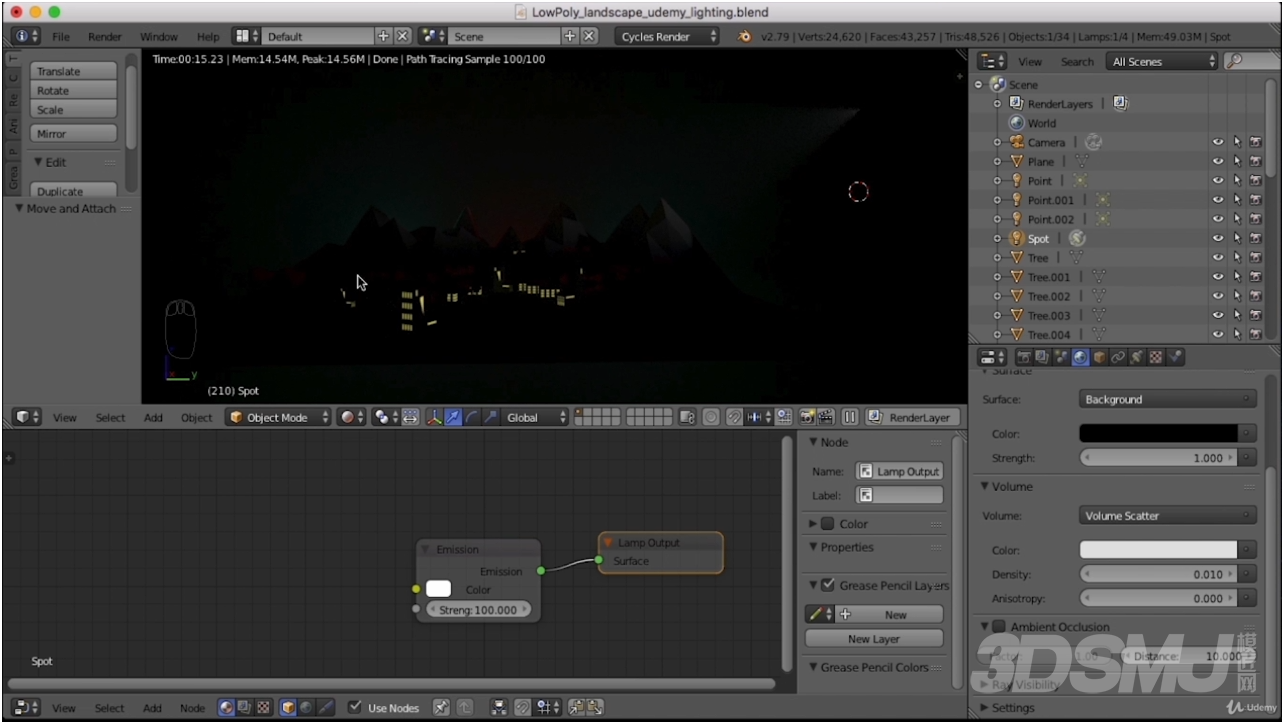The image size is (1284, 724).
Task: Open the Render menu
Action: [105, 36]
